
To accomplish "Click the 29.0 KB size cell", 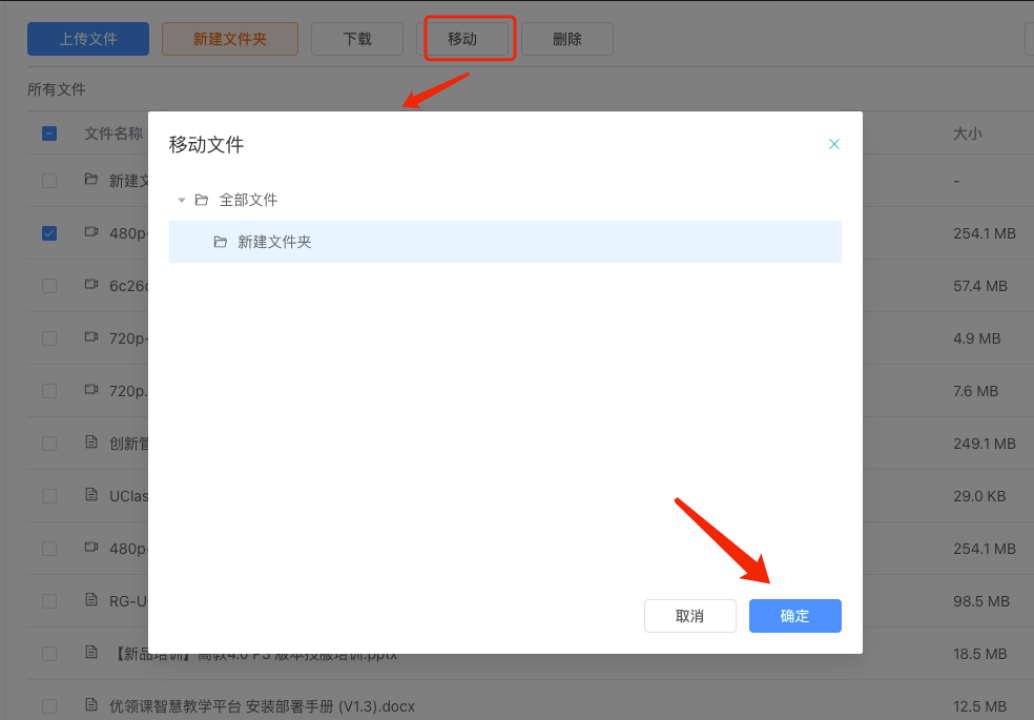I will pyautogui.click(x=979, y=496).
